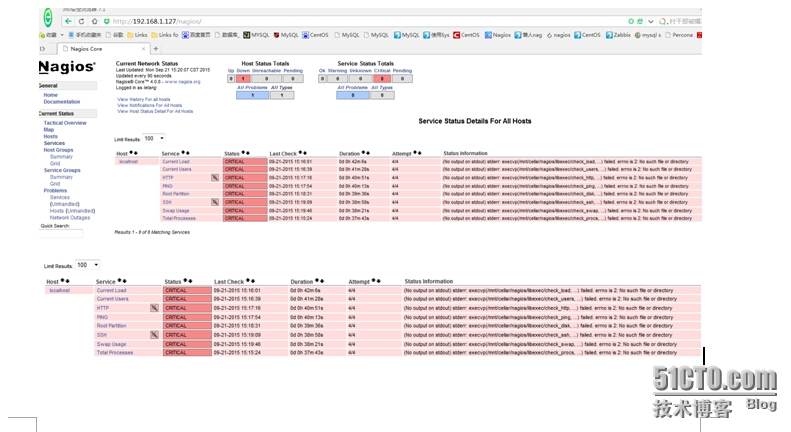Open the MYSQL bookmark with black icon
791x432 pixels.
pyautogui.click(x=256, y=35)
